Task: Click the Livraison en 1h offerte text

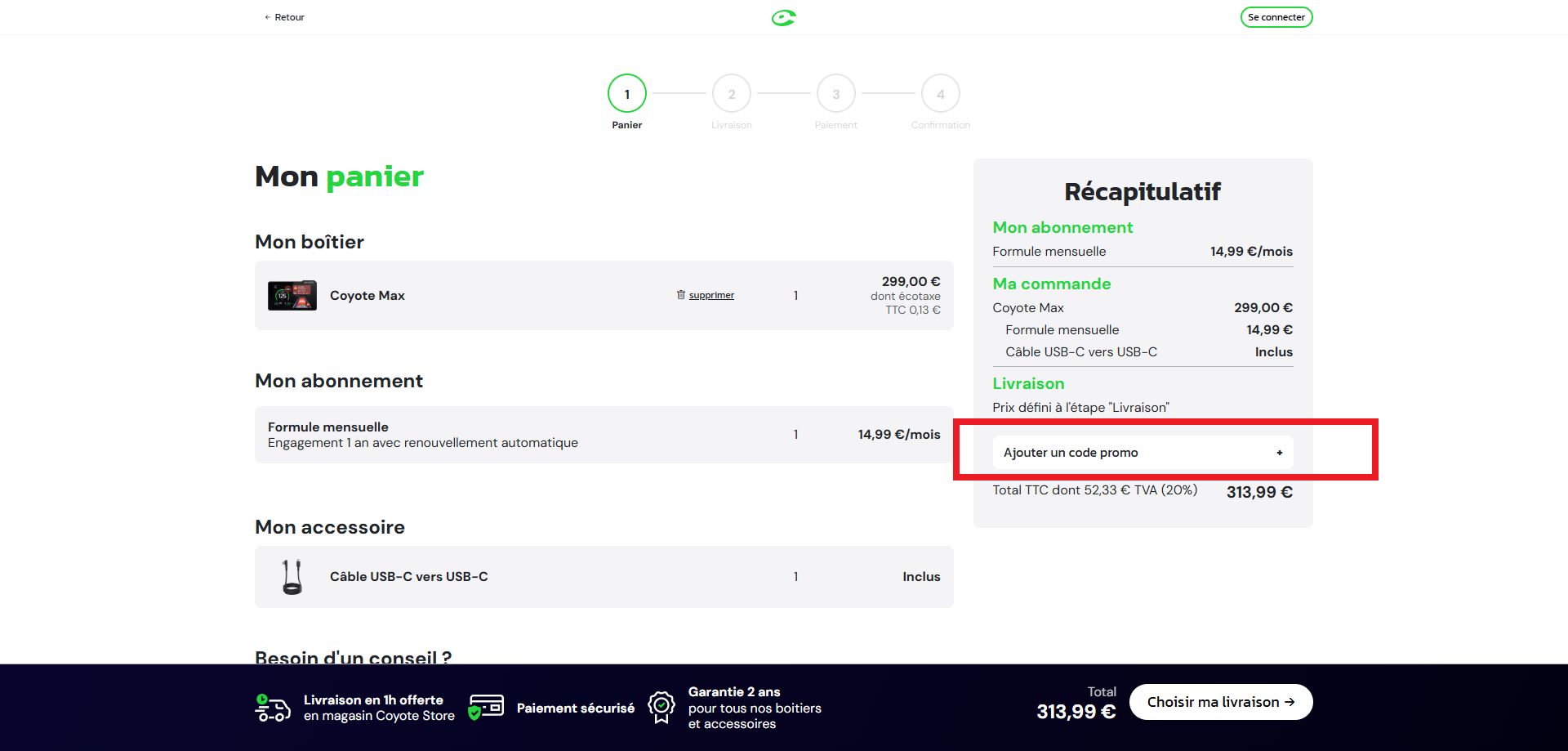Action: pyautogui.click(x=373, y=700)
